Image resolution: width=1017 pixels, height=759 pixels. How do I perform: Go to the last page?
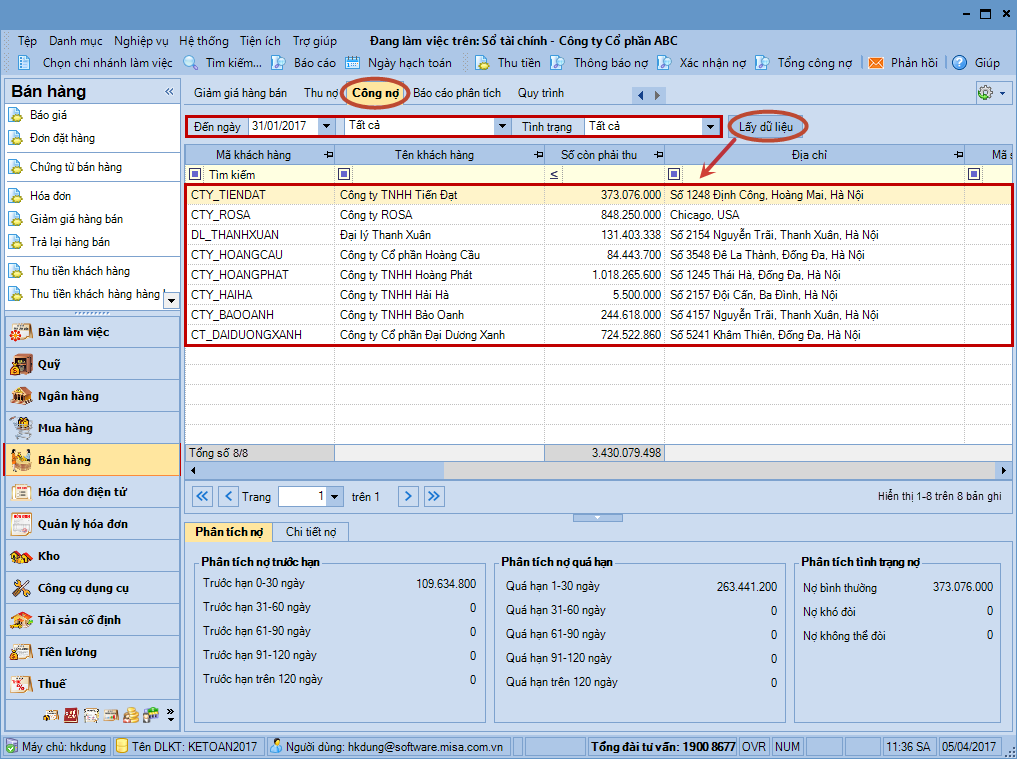[x=434, y=497]
